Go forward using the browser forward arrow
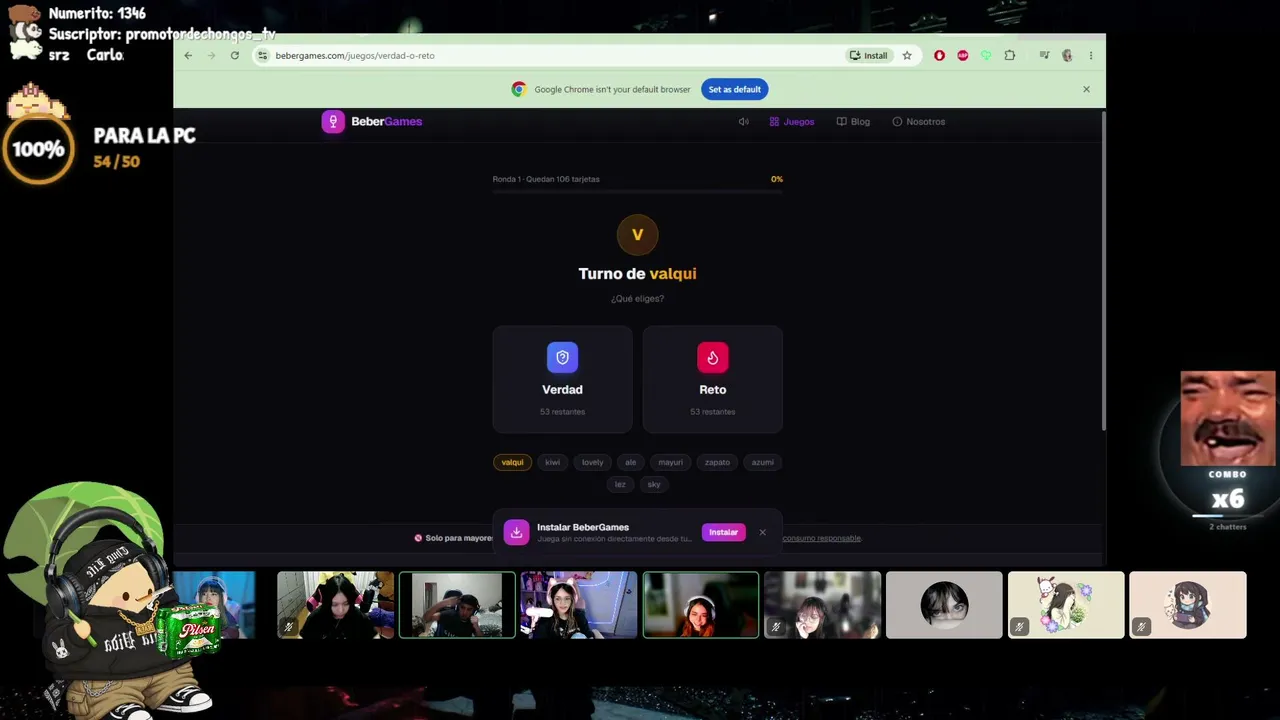The image size is (1280, 720). click(211, 56)
